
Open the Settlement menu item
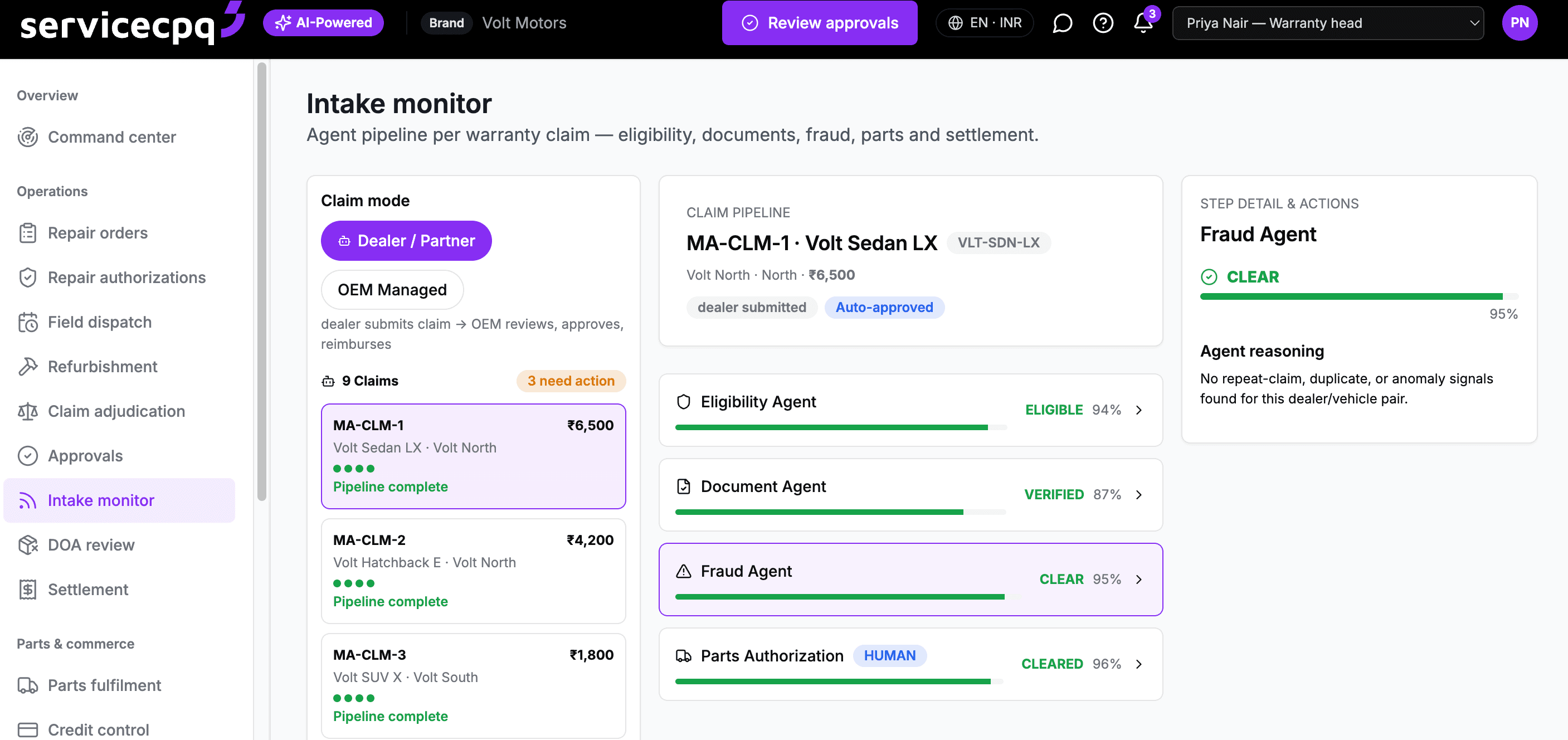click(119, 589)
